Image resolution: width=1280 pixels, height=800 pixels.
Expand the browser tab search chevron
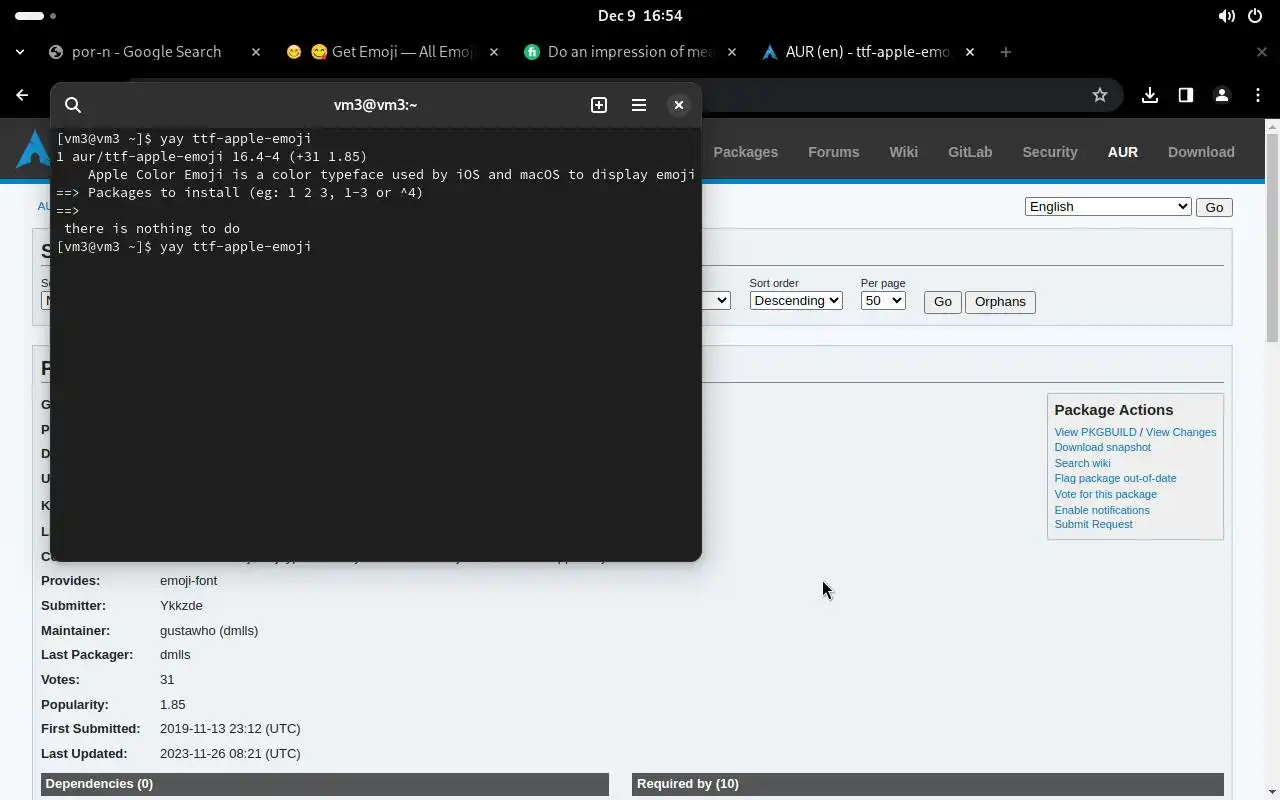(x=20, y=52)
